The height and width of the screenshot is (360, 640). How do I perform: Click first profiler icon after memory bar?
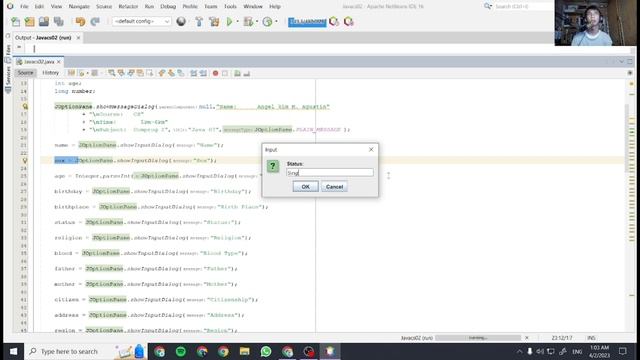(334, 22)
